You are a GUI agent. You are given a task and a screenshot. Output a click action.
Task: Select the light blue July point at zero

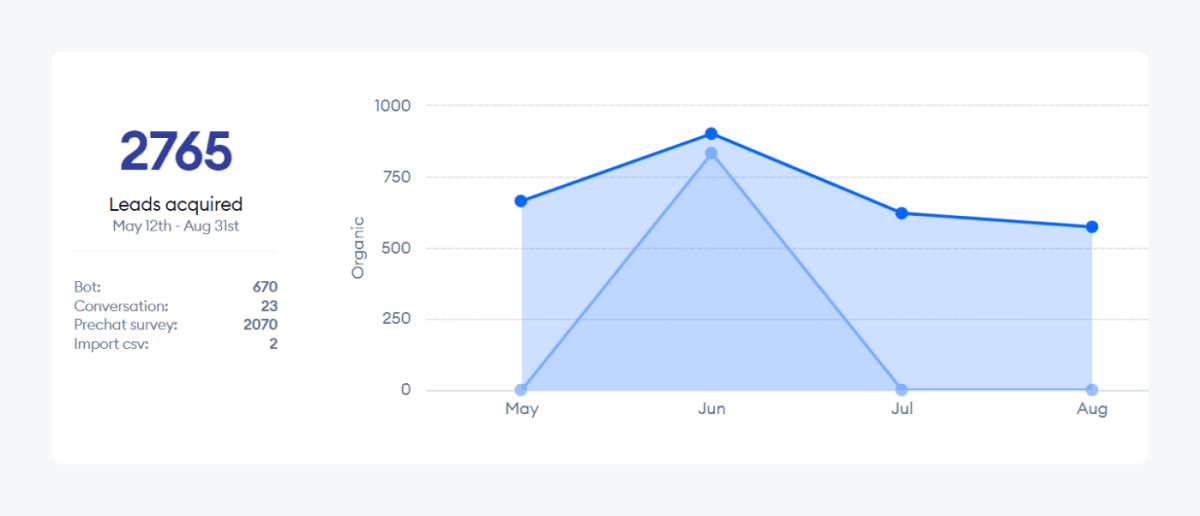(902, 390)
